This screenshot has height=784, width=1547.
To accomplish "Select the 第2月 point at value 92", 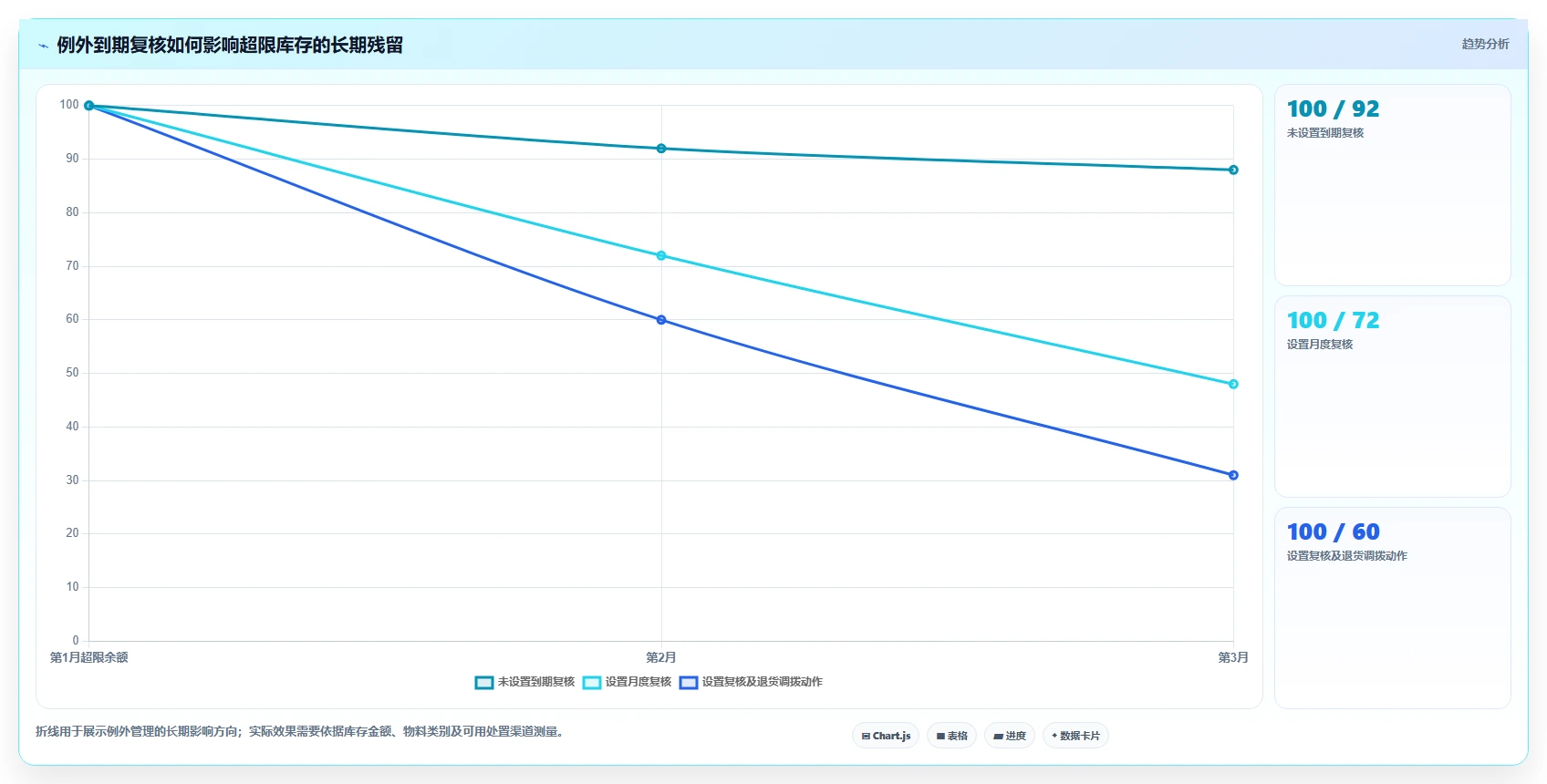I will pyautogui.click(x=661, y=149).
